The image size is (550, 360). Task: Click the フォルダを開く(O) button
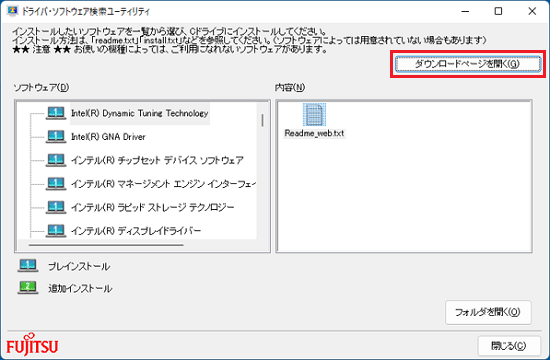click(x=488, y=312)
